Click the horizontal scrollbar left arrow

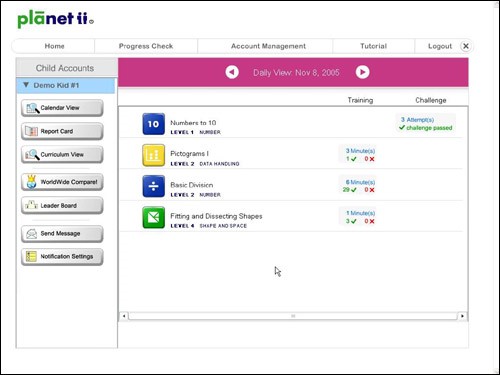click(x=124, y=316)
